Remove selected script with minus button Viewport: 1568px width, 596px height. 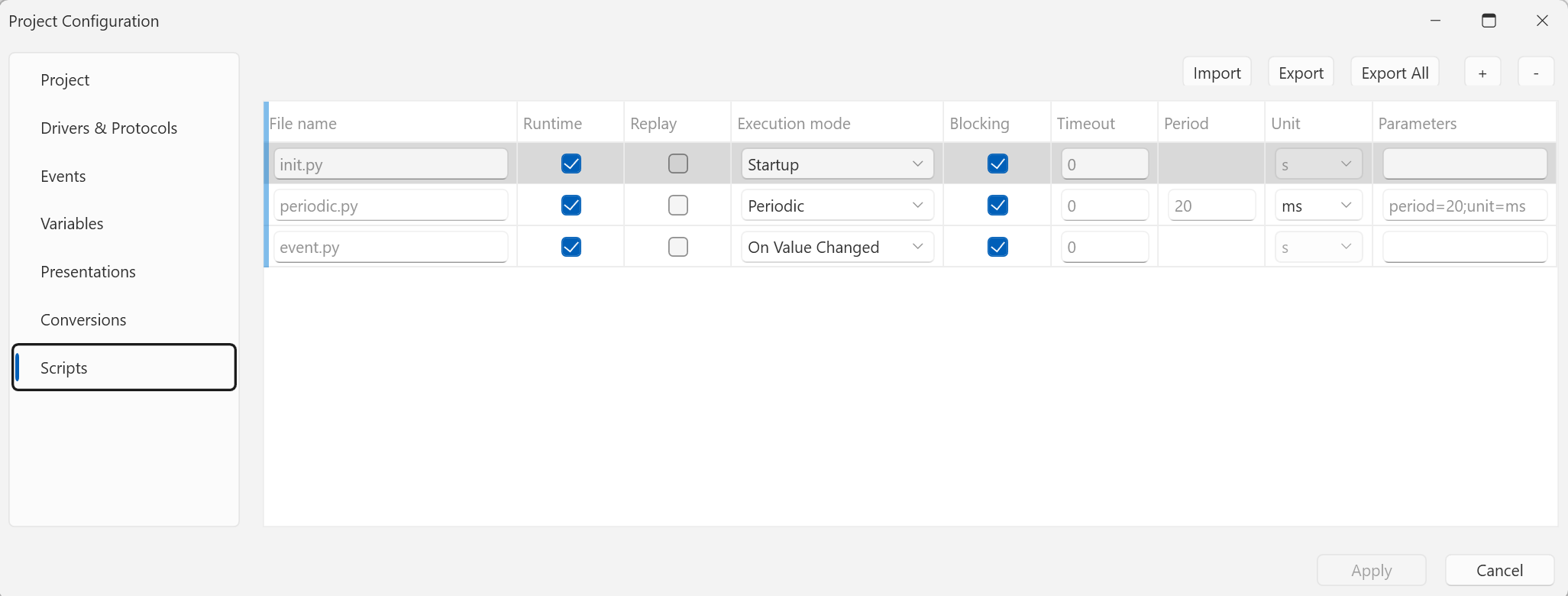pos(1536,73)
